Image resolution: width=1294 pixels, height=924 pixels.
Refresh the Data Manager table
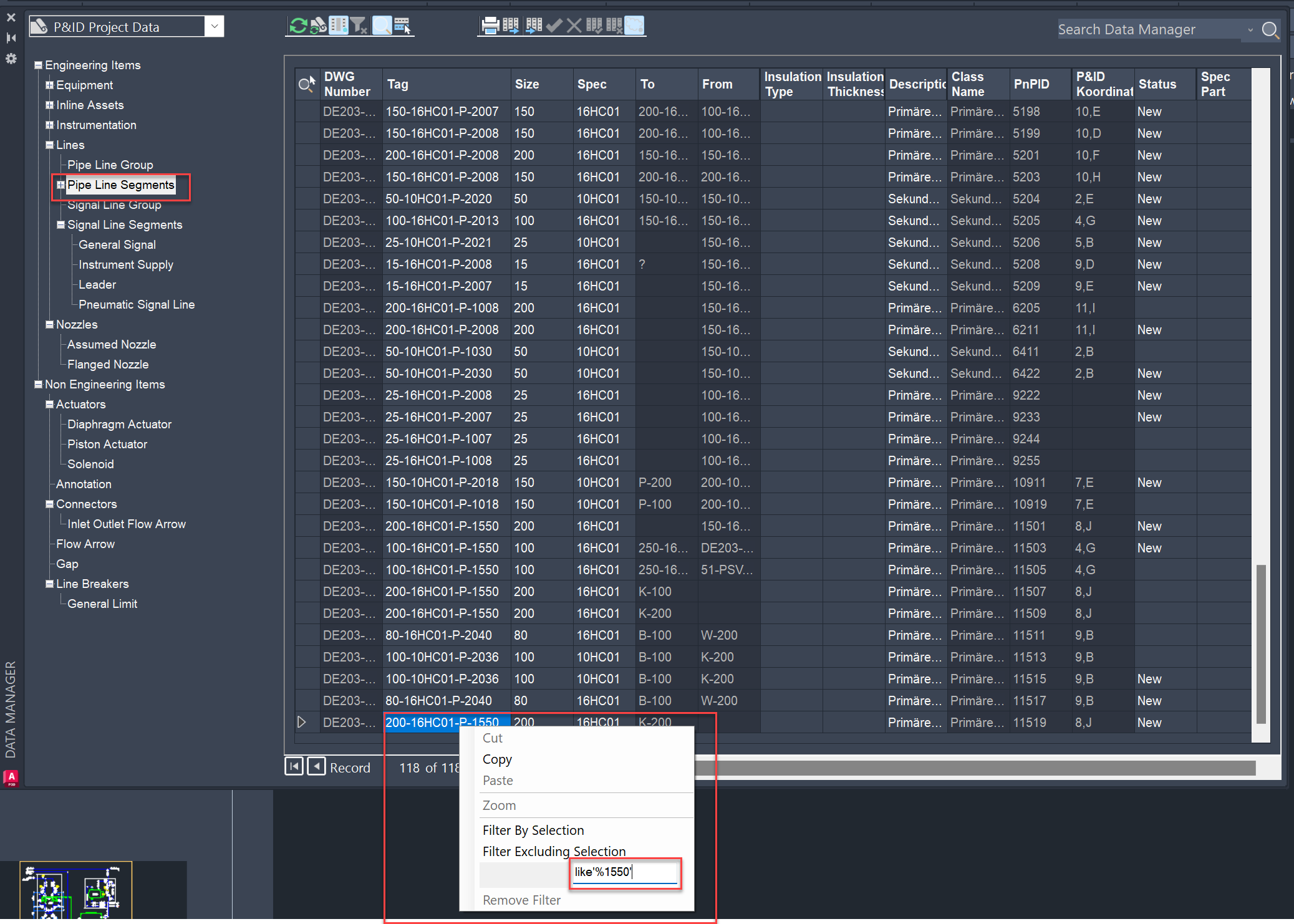(x=299, y=26)
